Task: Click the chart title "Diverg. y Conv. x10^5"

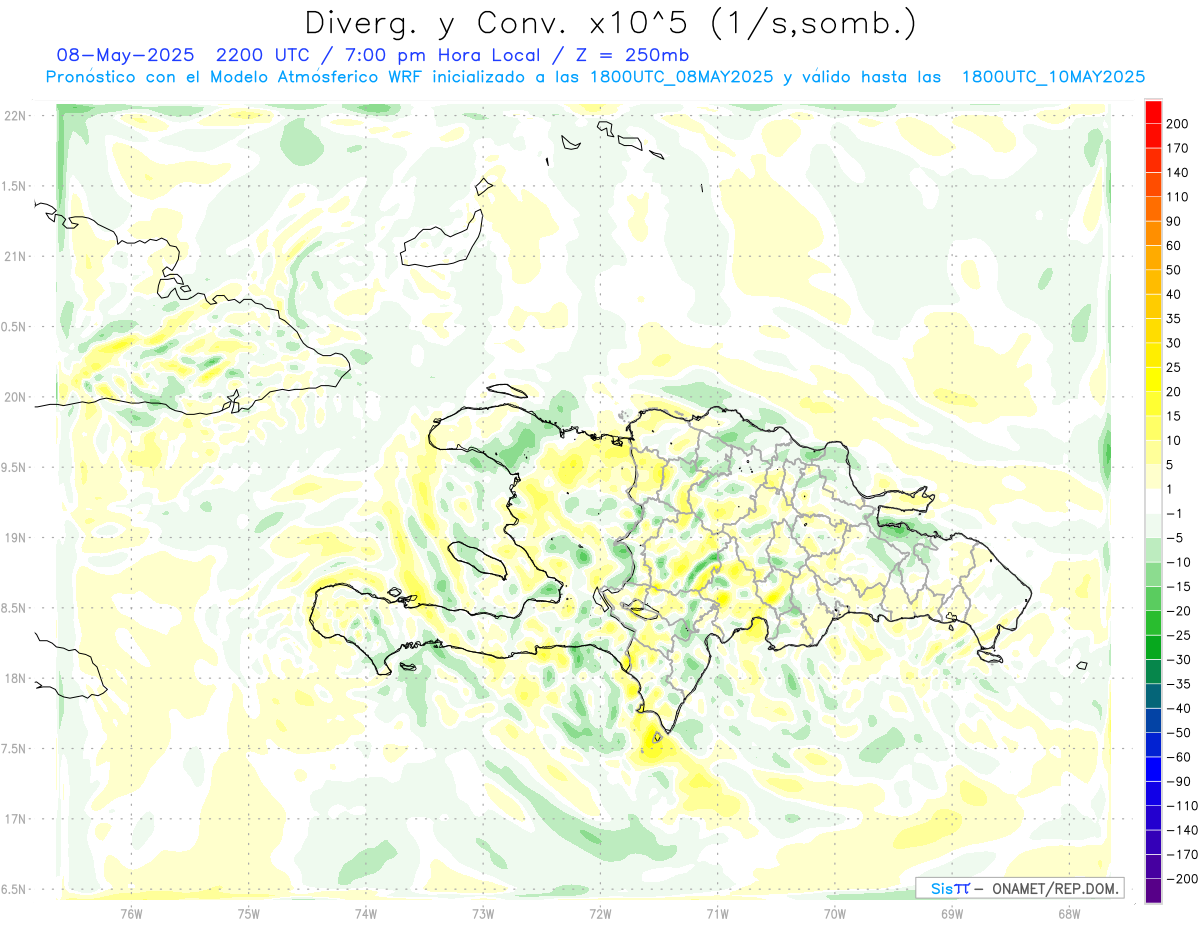Action: pyautogui.click(x=498, y=22)
